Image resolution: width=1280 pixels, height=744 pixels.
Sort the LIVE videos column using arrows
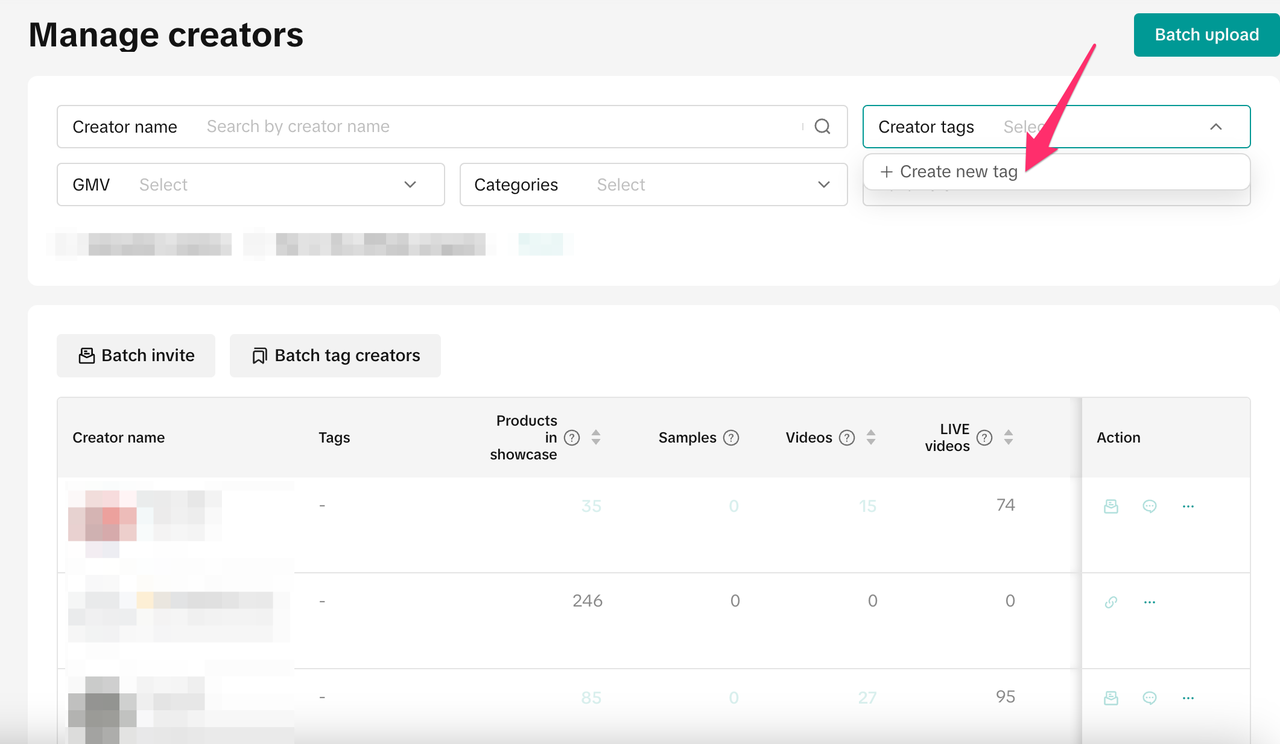pyautogui.click(x=1008, y=438)
